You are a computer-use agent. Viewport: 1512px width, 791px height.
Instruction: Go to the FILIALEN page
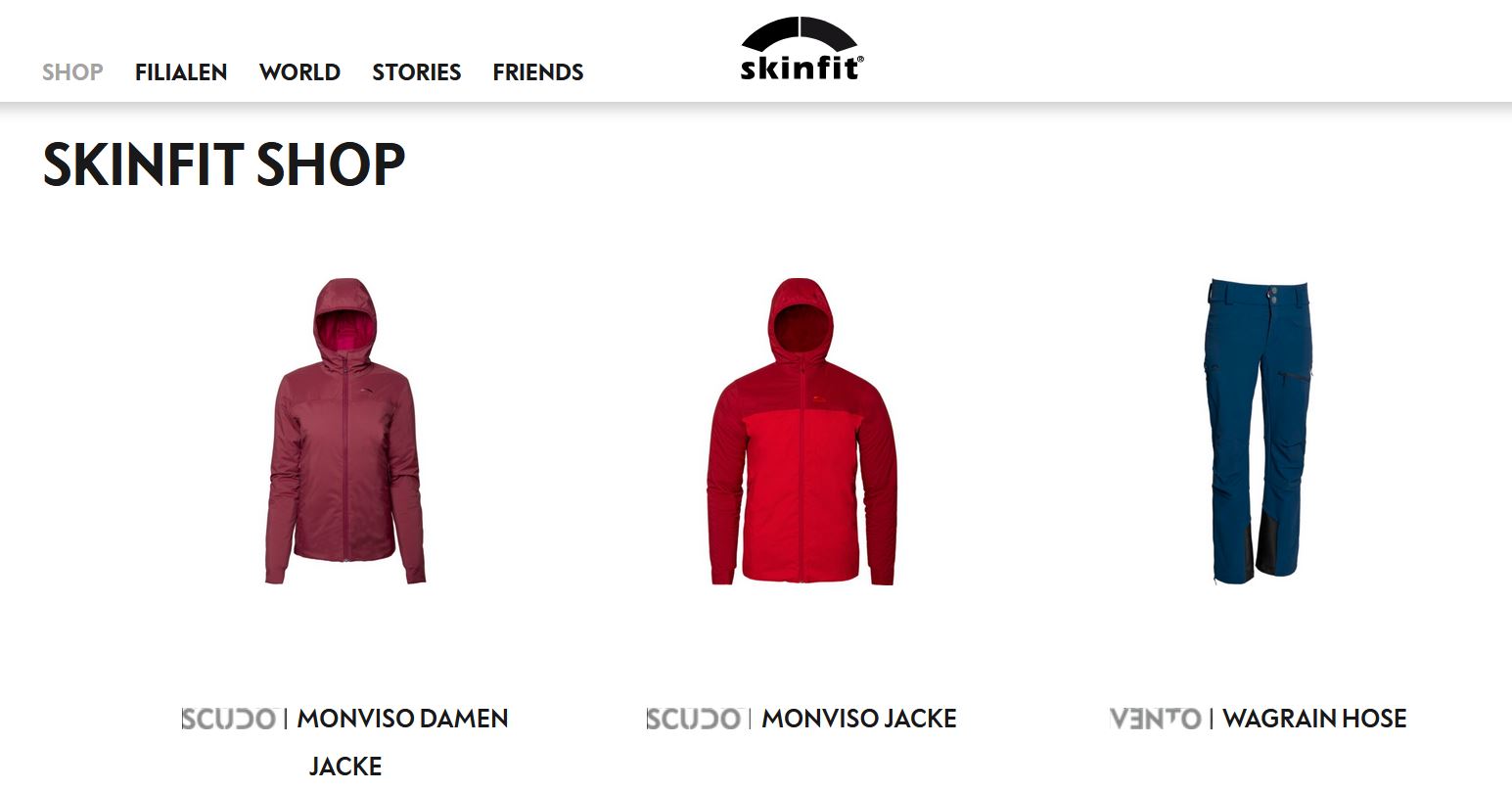[181, 72]
